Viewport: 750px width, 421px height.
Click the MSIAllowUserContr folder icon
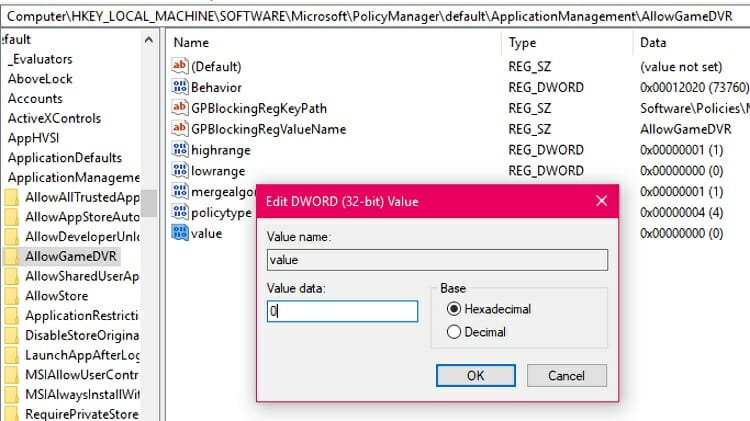(11, 375)
